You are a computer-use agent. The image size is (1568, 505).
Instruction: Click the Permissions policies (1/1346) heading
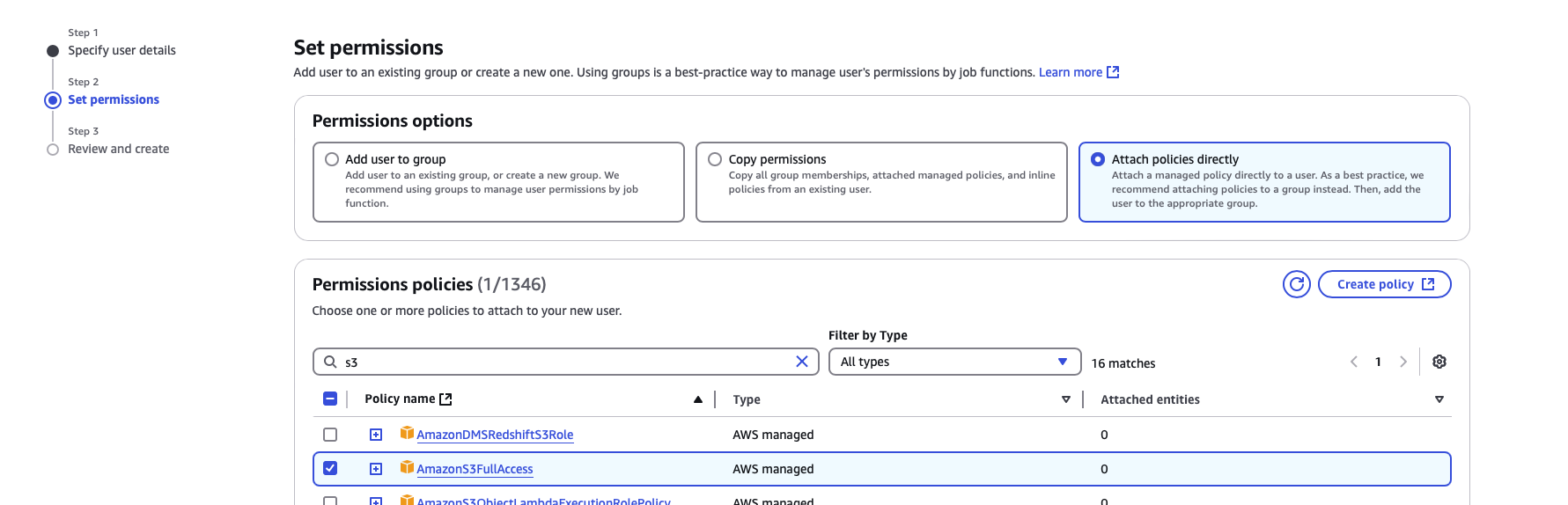(x=429, y=284)
